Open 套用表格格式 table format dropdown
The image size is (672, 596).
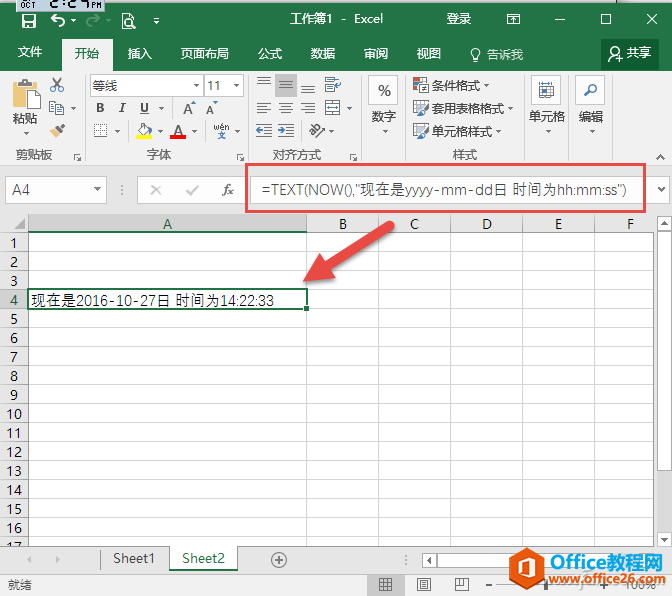pyautogui.click(x=463, y=108)
